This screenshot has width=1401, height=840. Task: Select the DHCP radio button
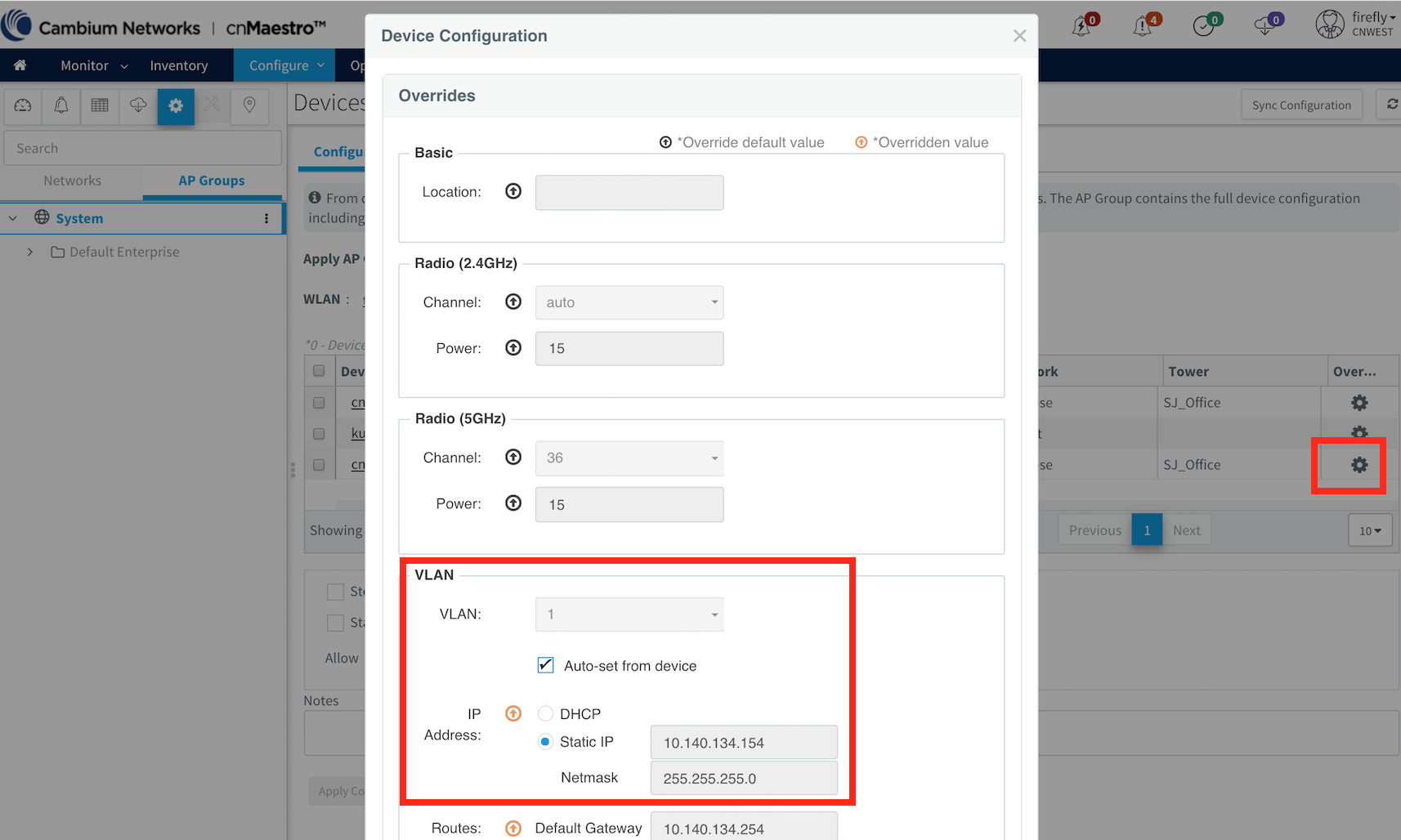(545, 713)
